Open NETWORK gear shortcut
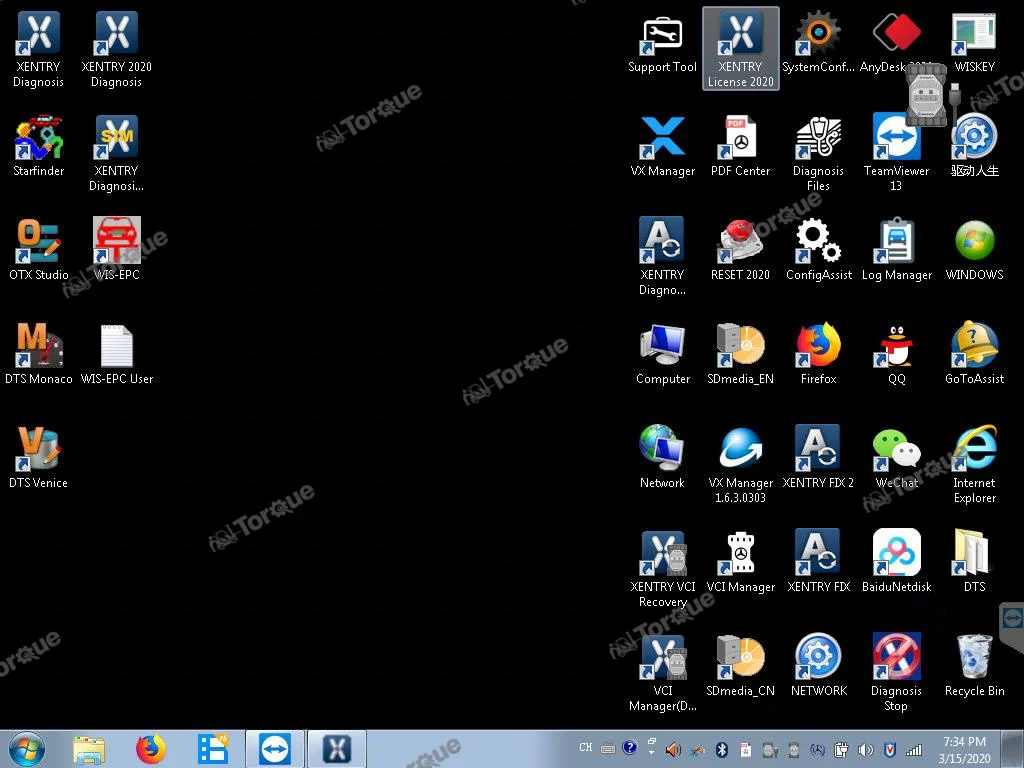This screenshot has height=768, width=1024. [x=818, y=665]
